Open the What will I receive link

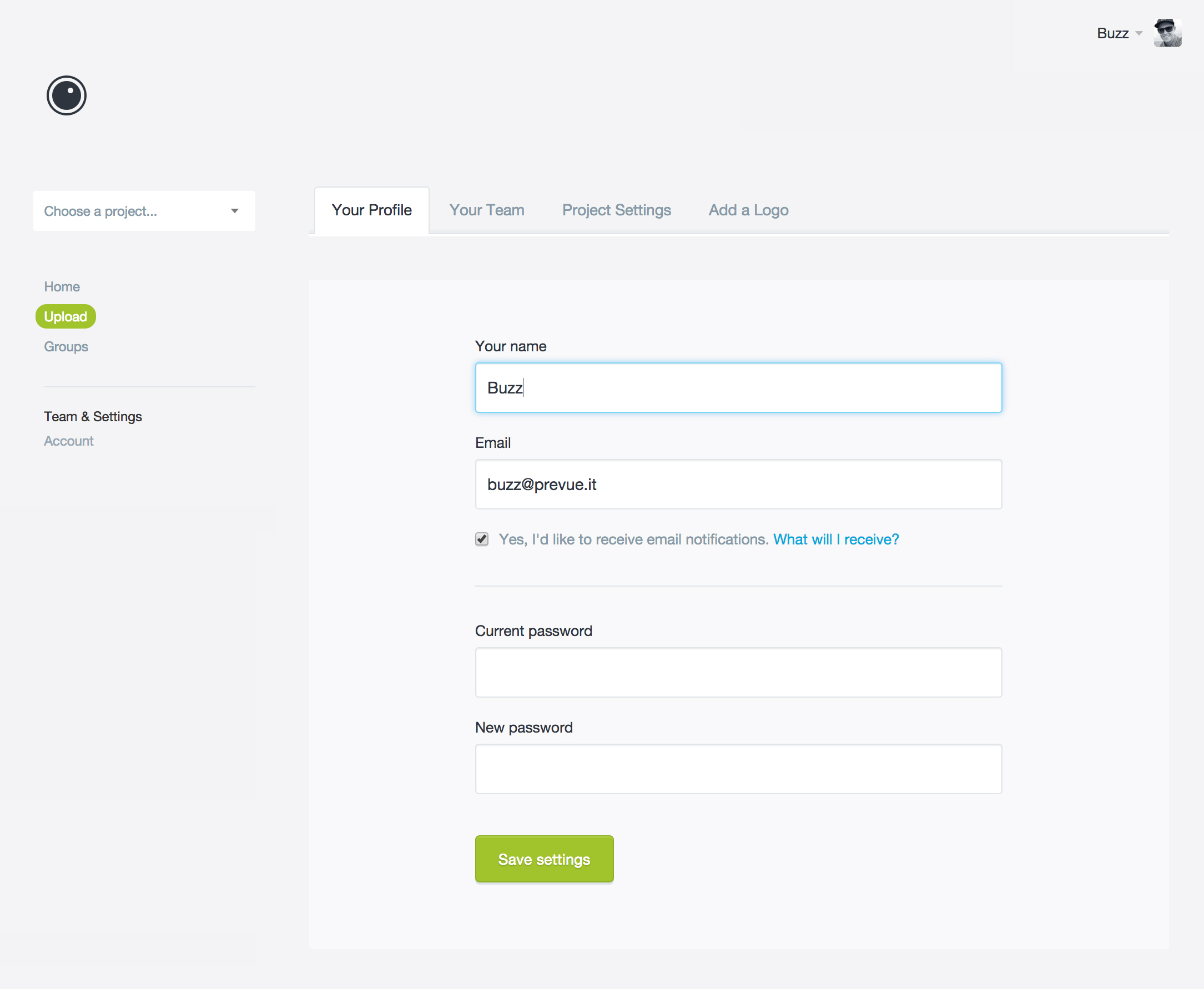coord(836,539)
